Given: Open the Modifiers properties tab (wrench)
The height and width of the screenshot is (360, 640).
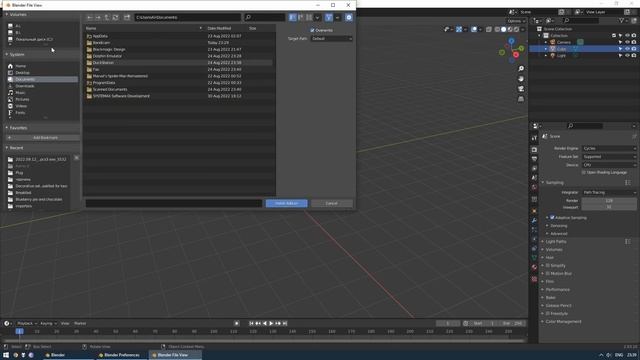Looking at the screenshot, I should tap(534, 220).
